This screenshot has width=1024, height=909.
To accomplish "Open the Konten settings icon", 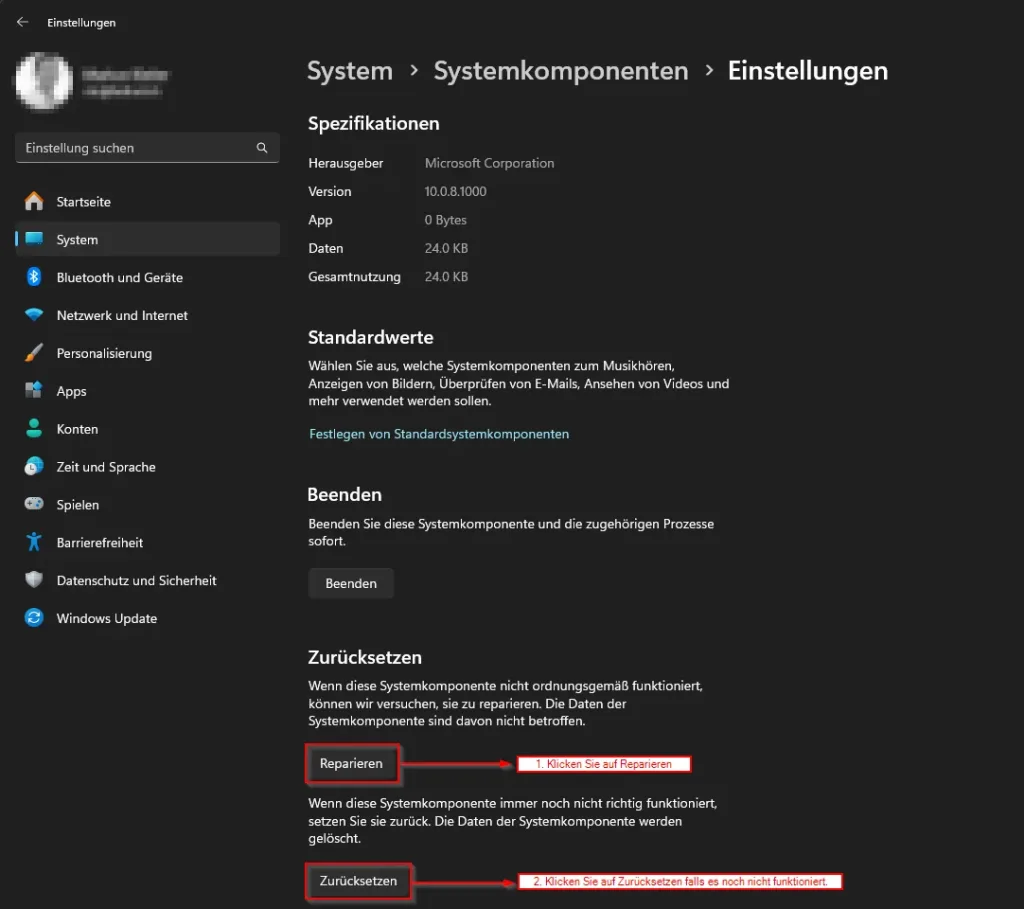I will (34, 428).
